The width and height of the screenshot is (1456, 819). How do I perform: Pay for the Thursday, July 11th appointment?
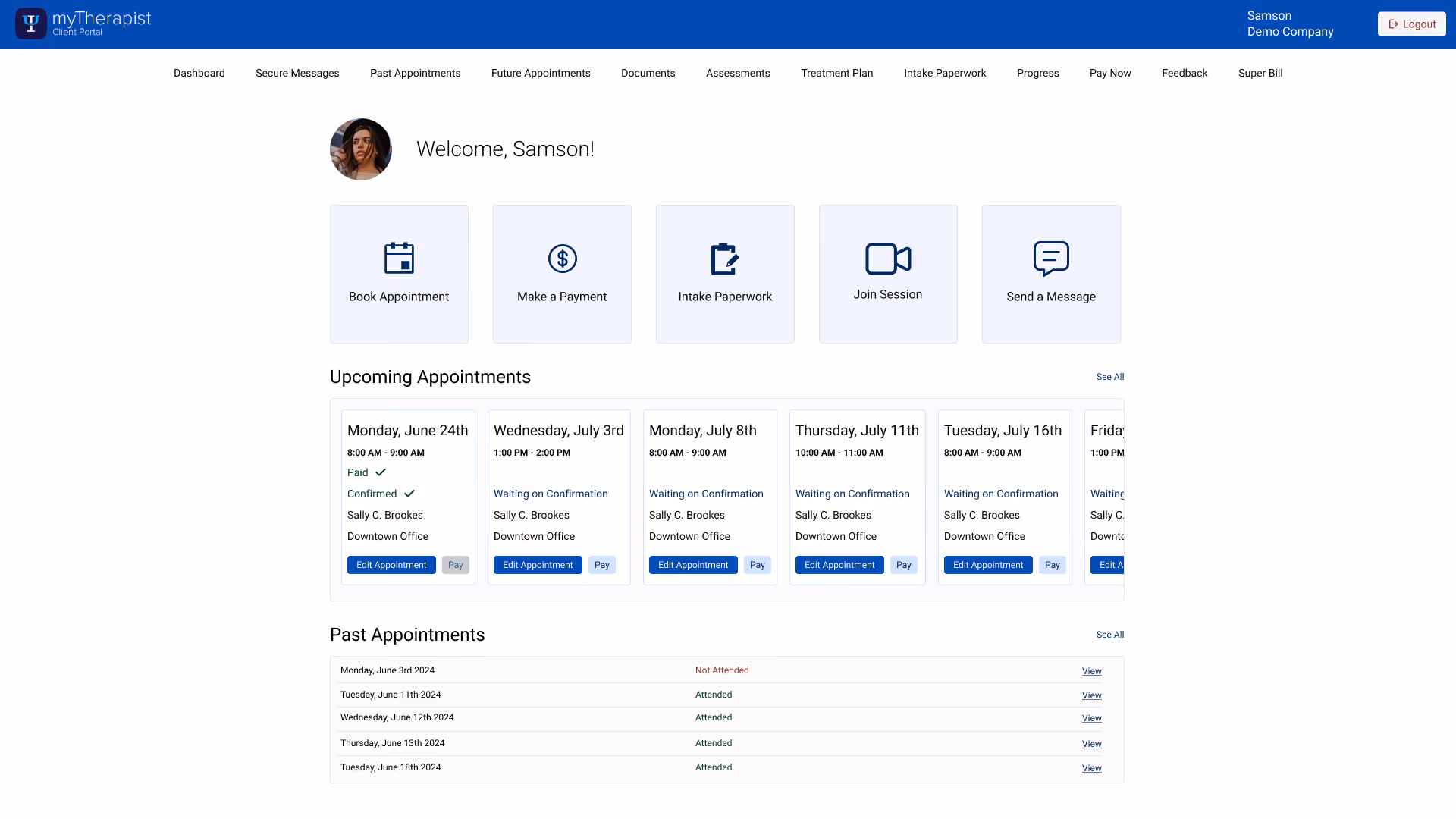pos(904,565)
